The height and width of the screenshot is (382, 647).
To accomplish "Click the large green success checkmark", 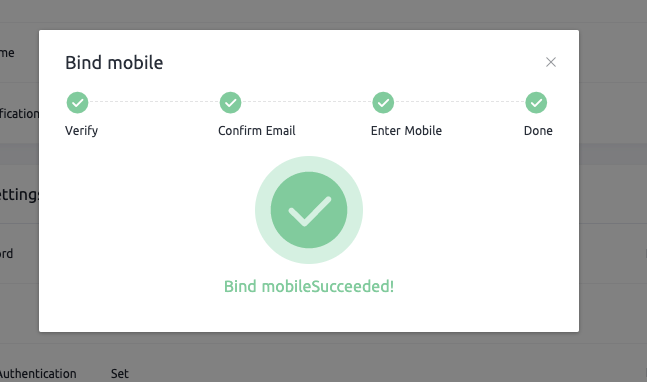I will click(309, 210).
